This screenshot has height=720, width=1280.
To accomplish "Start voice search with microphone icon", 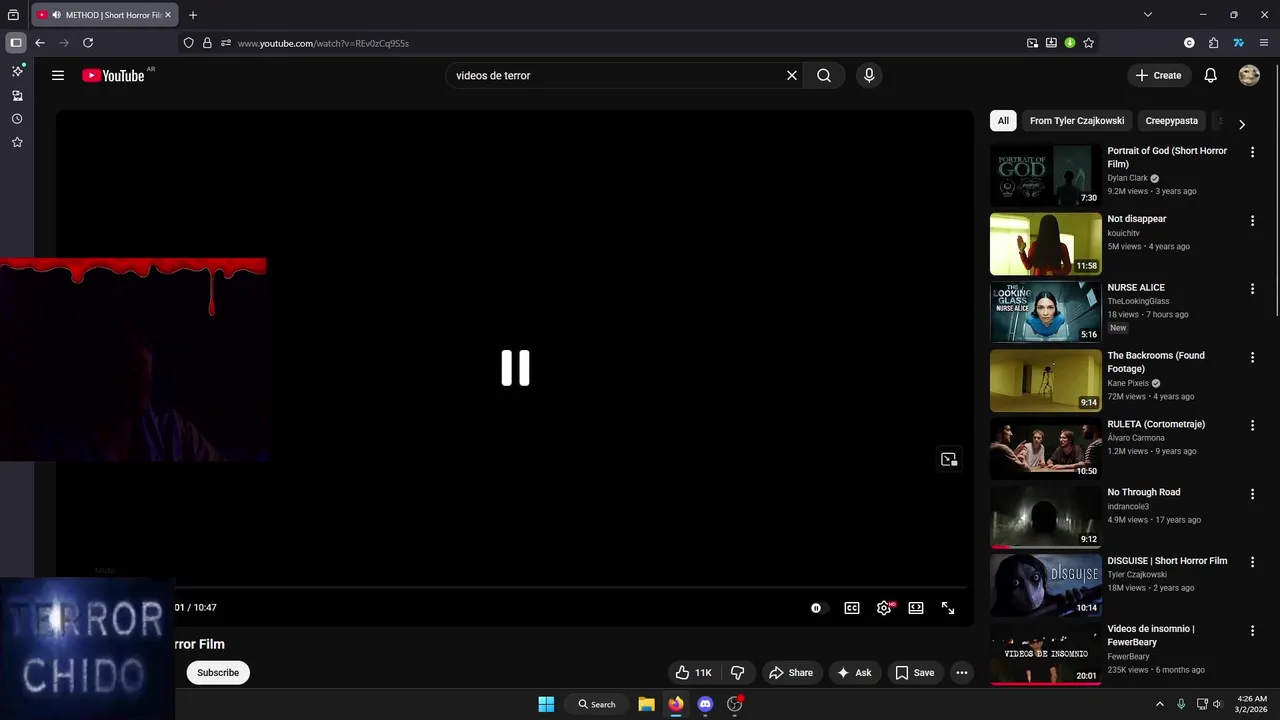I will pyautogui.click(x=869, y=75).
